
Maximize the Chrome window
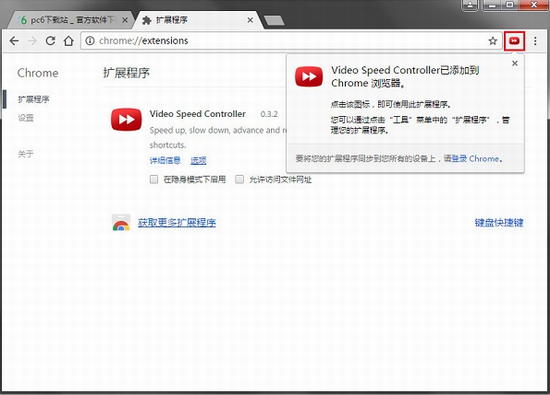(510, 5)
